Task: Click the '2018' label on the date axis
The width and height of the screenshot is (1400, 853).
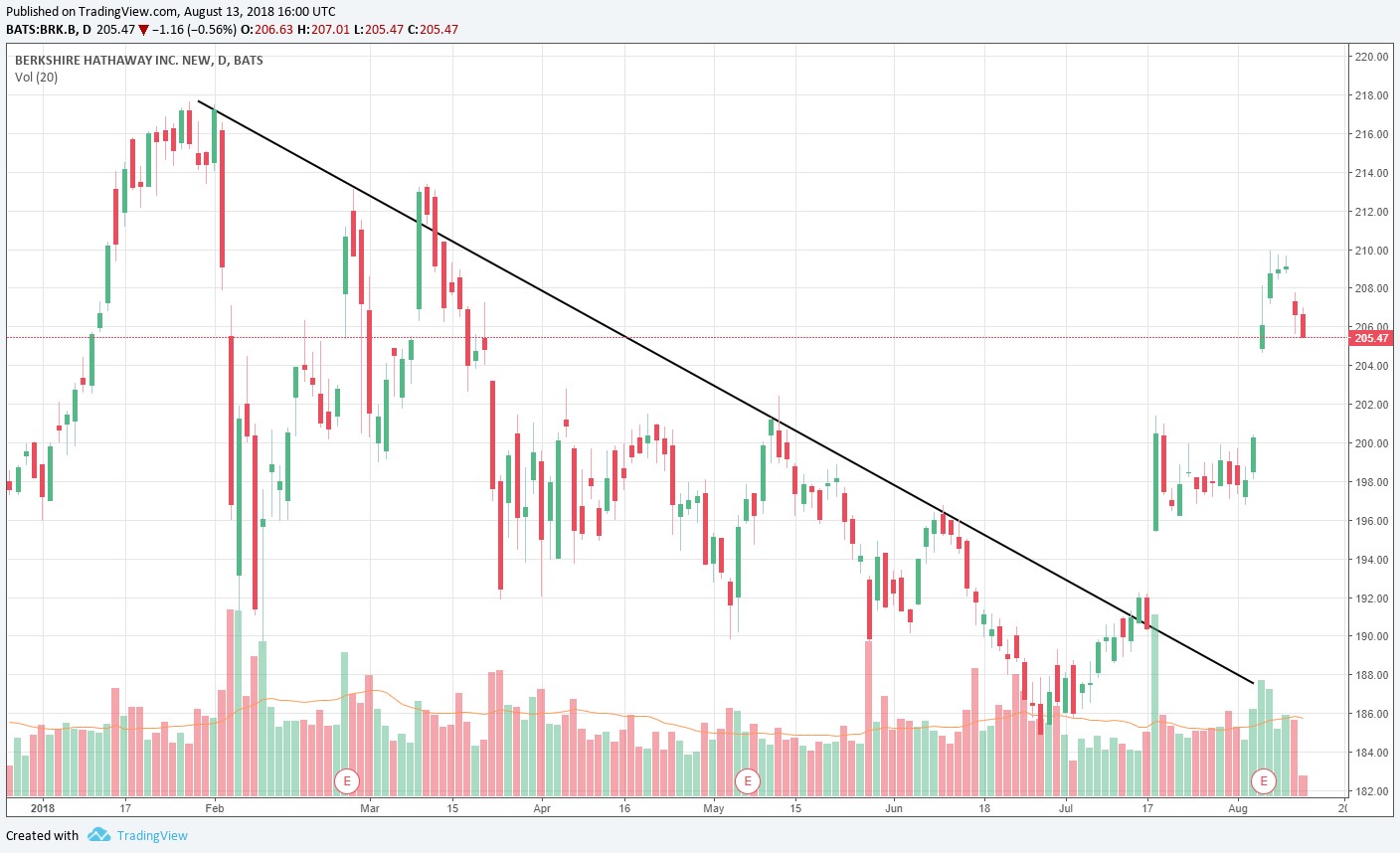Action: click(43, 808)
